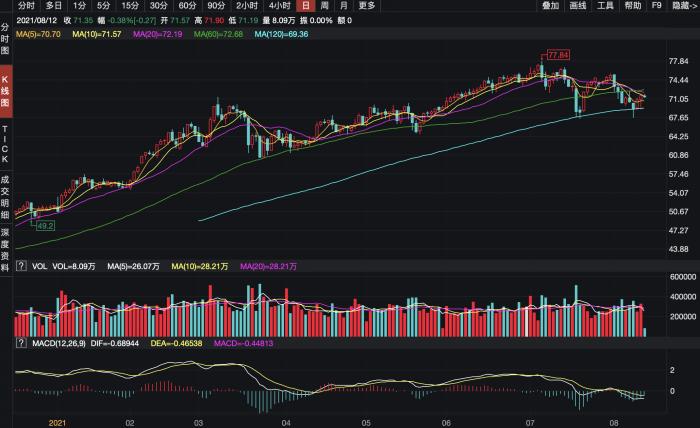Click the 49.2 low price marker
This screenshot has height=428, width=700.
click(x=46, y=226)
